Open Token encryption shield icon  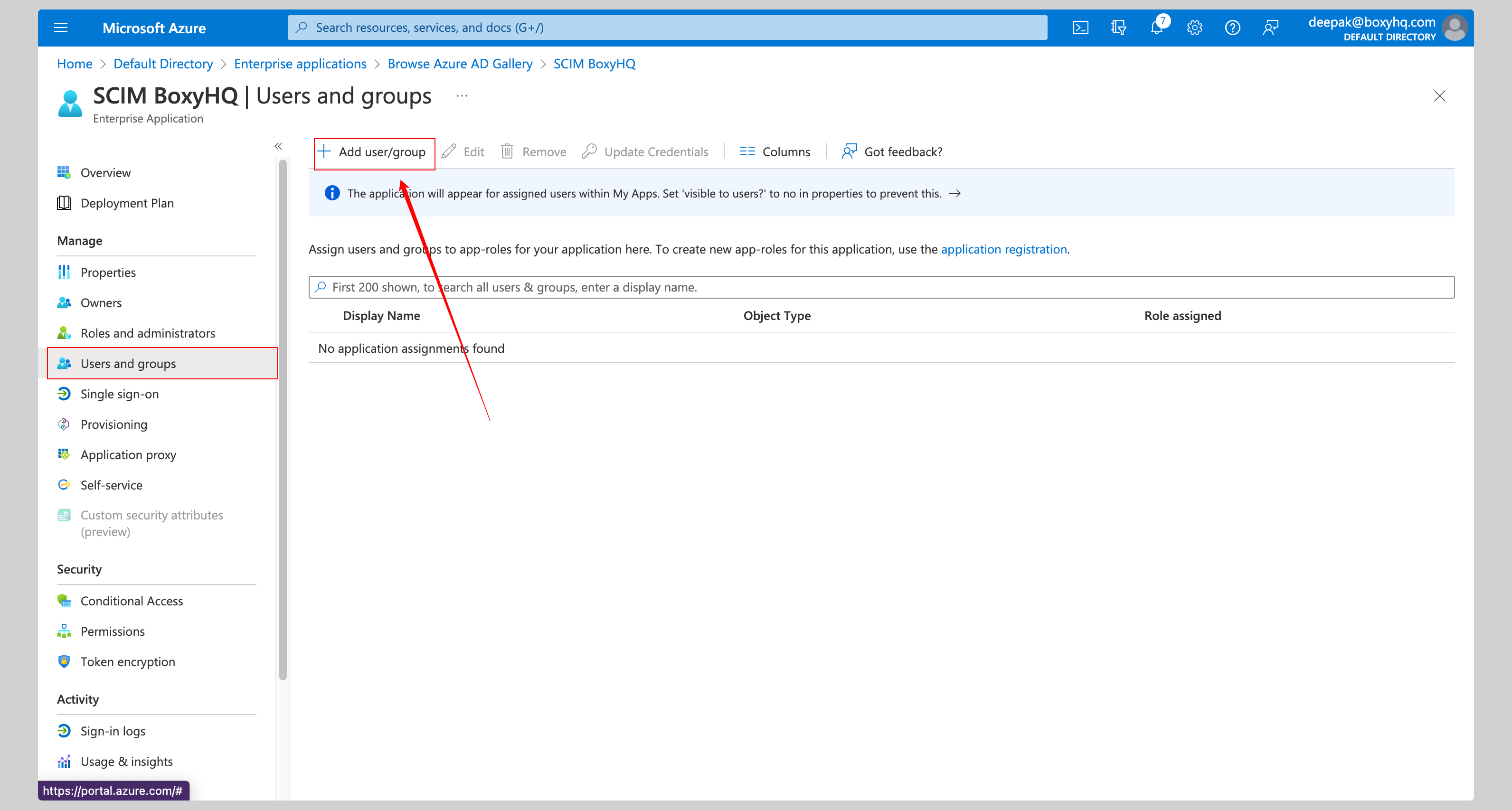pos(127,661)
